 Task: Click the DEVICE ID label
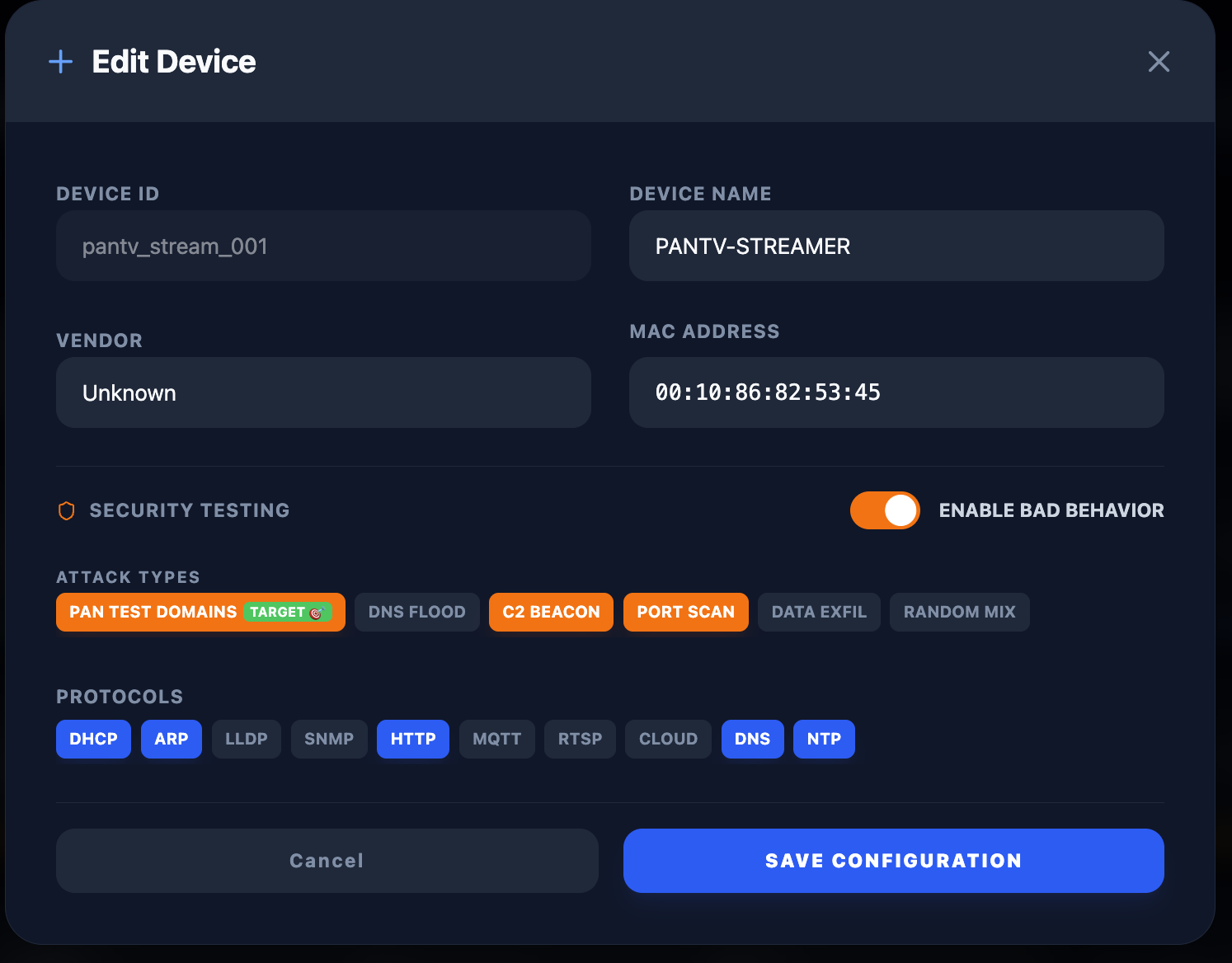tap(108, 194)
